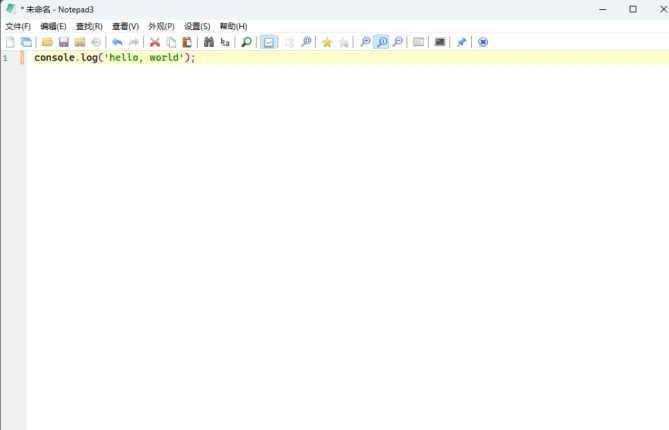
Task: Open the 查找(R) menu
Action: [x=89, y=26]
